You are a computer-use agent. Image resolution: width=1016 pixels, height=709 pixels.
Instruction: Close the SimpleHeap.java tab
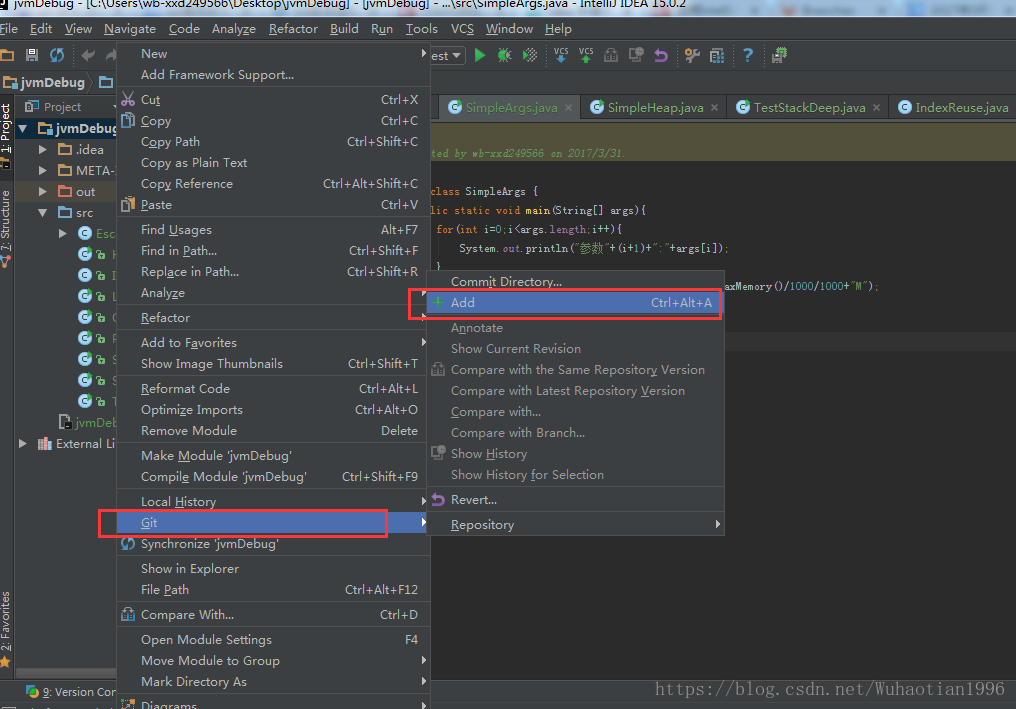[714, 108]
